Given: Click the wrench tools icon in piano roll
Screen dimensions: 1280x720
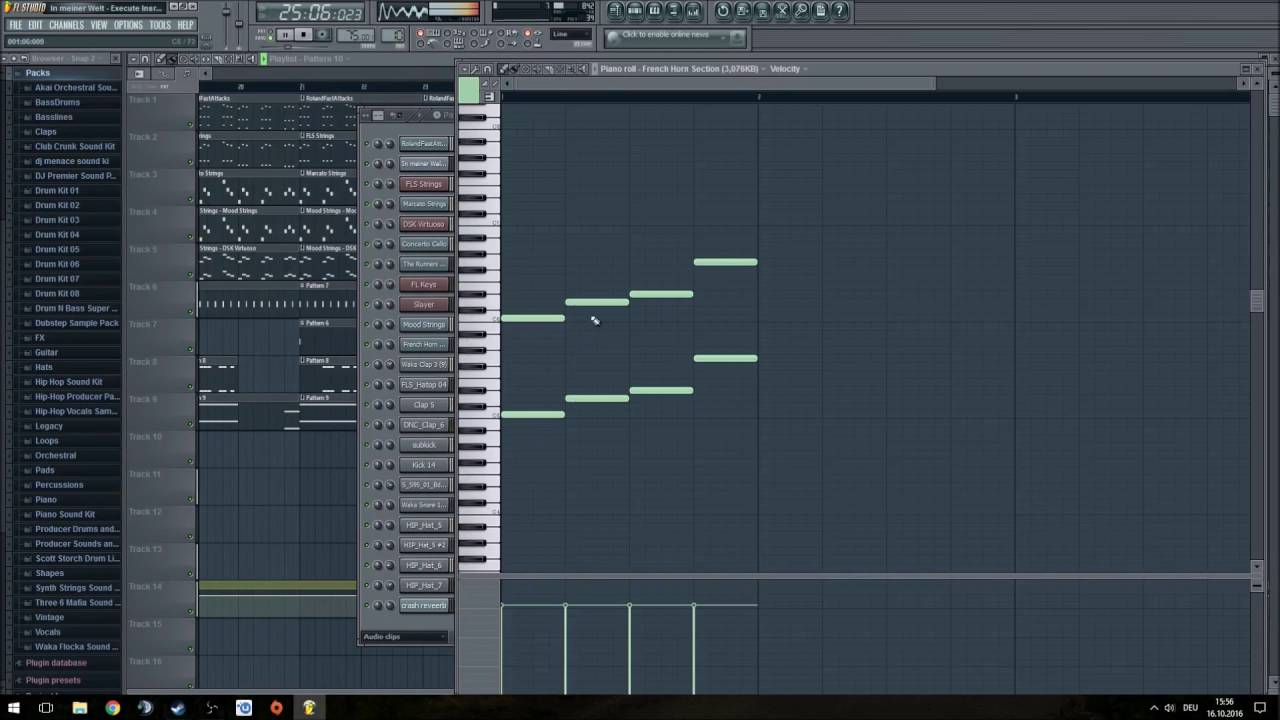Looking at the screenshot, I should (x=475, y=69).
